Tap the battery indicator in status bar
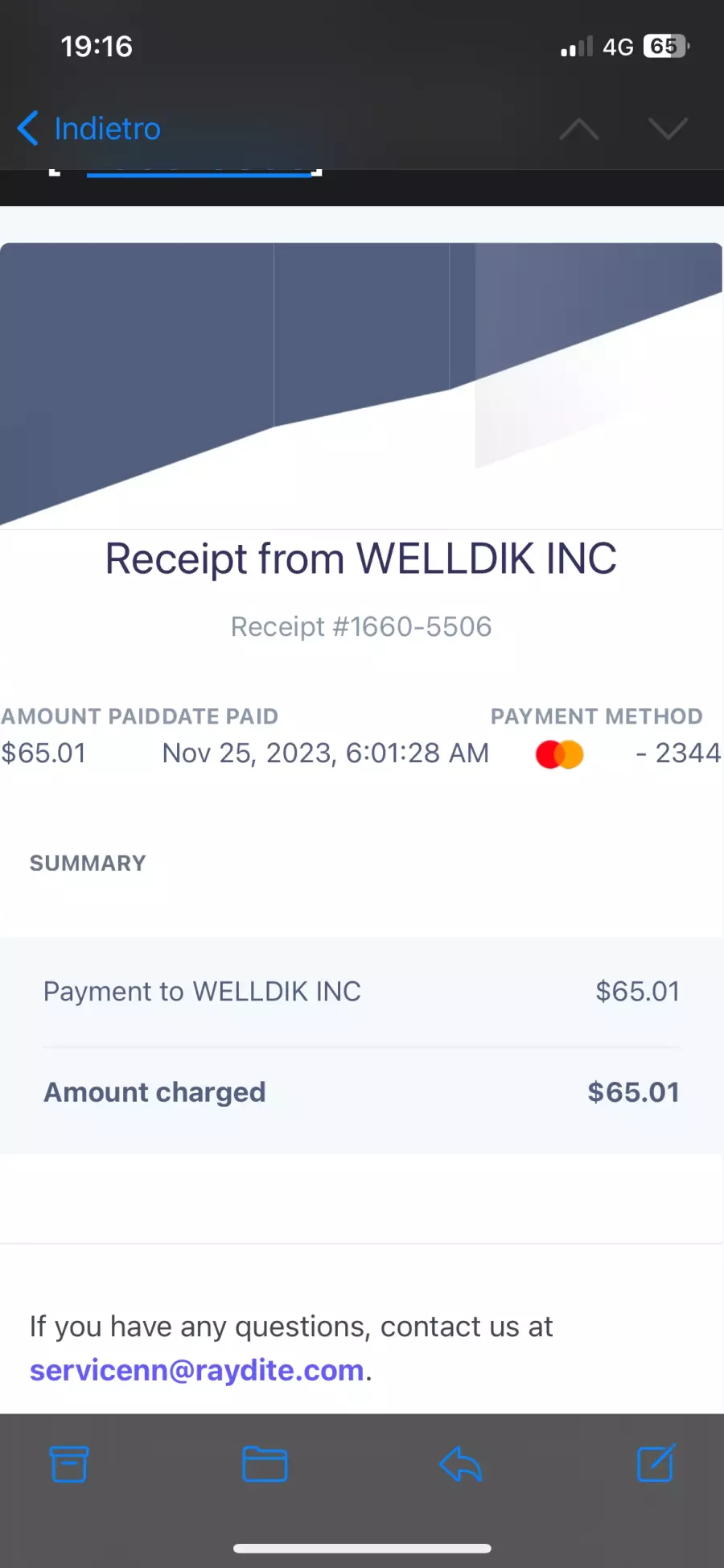The width and height of the screenshot is (724, 1568). coord(666,47)
